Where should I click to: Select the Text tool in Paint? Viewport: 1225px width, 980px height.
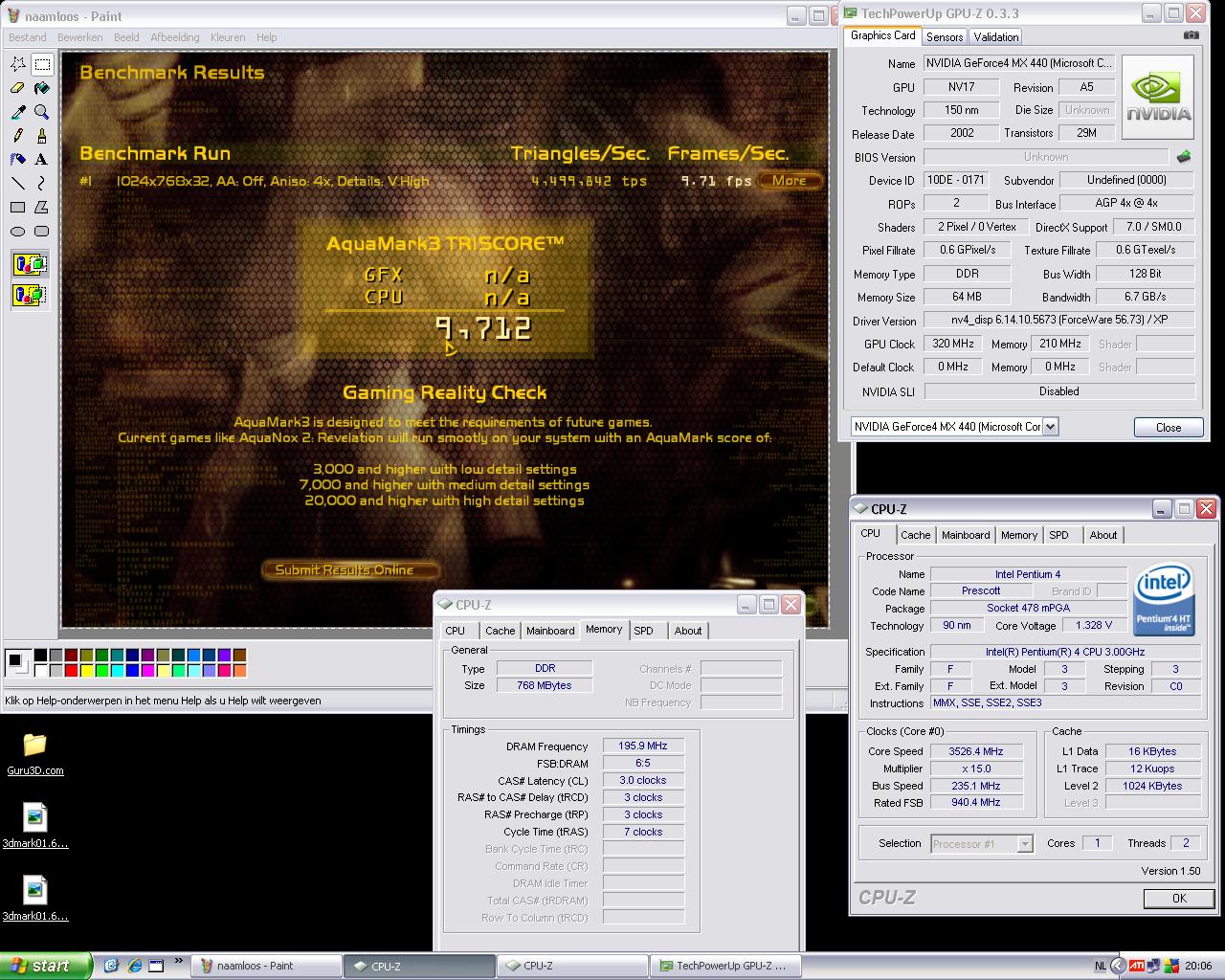coord(42,159)
